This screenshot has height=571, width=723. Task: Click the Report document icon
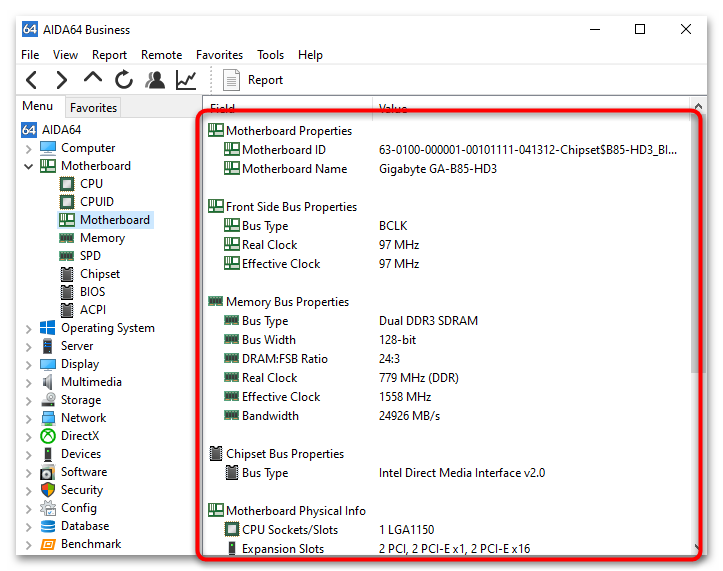pyautogui.click(x=231, y=80)
